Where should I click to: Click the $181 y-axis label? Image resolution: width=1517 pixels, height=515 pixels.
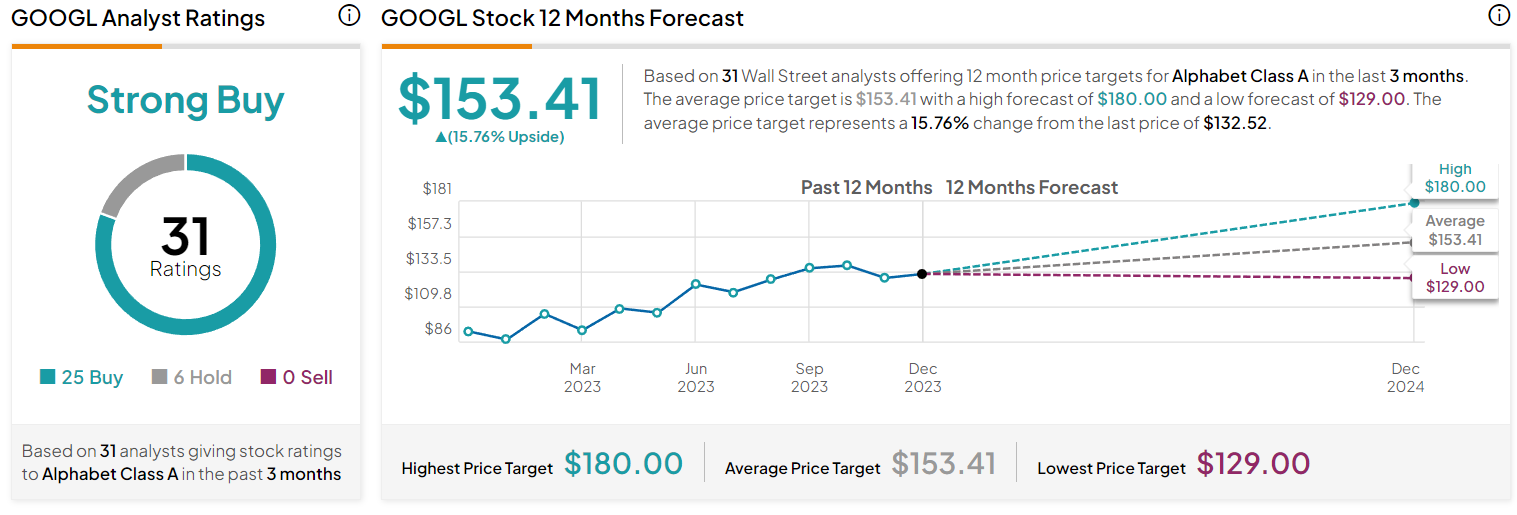point(437,188)
